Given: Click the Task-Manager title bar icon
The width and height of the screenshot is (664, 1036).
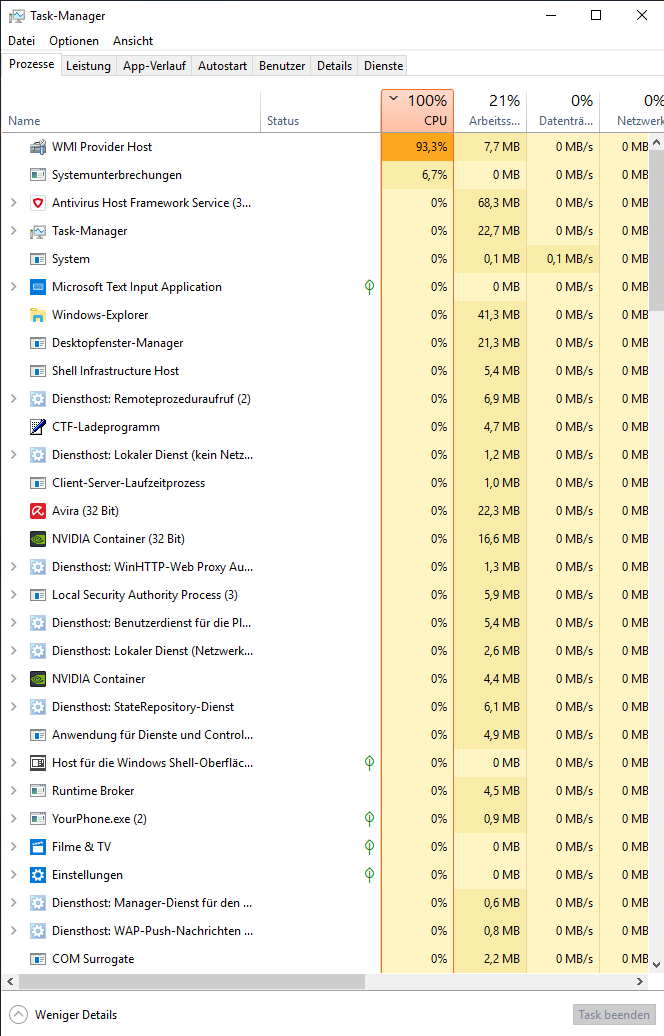Looking at the screenshot, I should (x=17, y=16).
